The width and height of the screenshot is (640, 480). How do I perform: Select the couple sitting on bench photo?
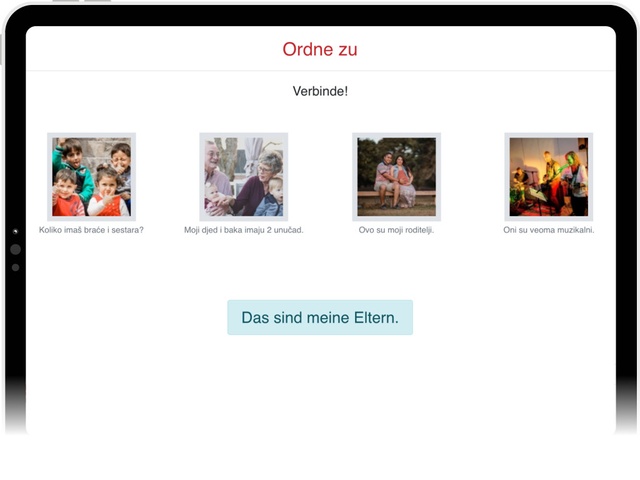(396, 177)
